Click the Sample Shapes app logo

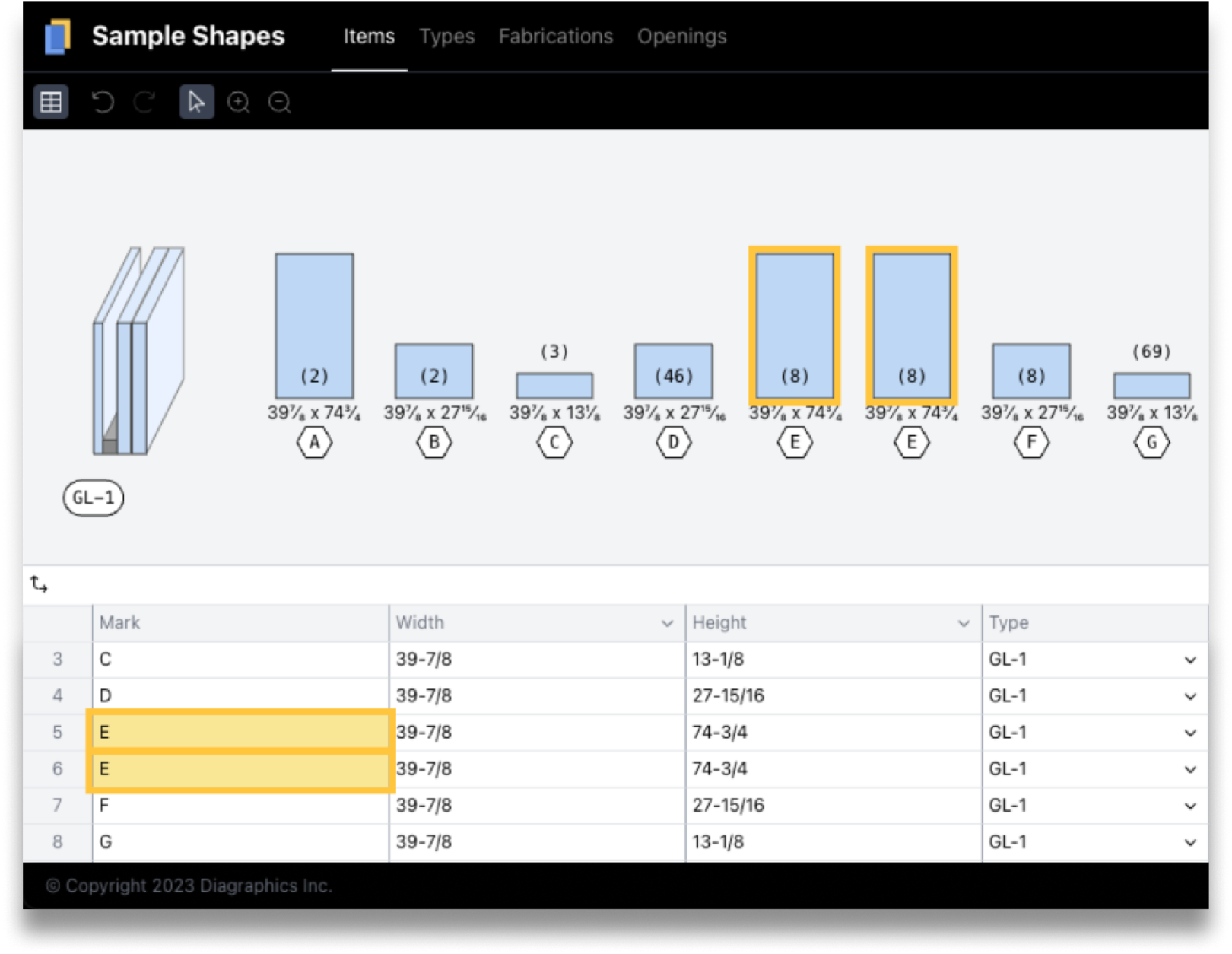[58, 37]
